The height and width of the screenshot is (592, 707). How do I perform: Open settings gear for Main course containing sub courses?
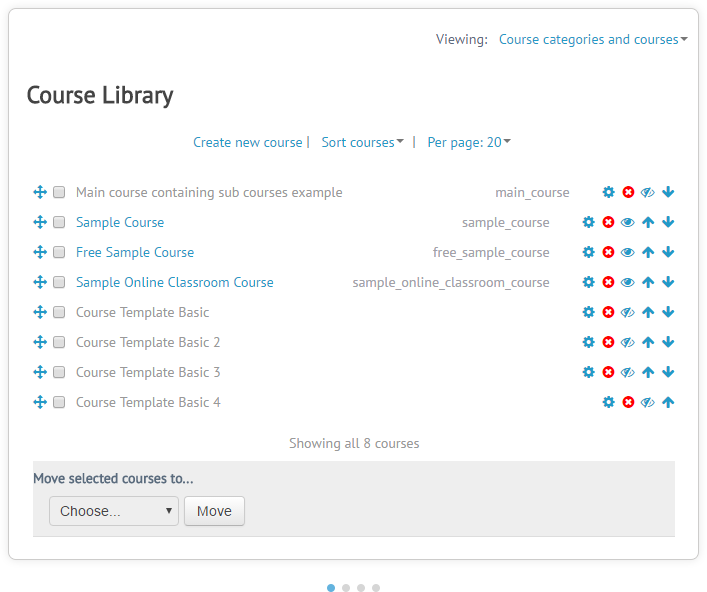[x=608, y=193]
